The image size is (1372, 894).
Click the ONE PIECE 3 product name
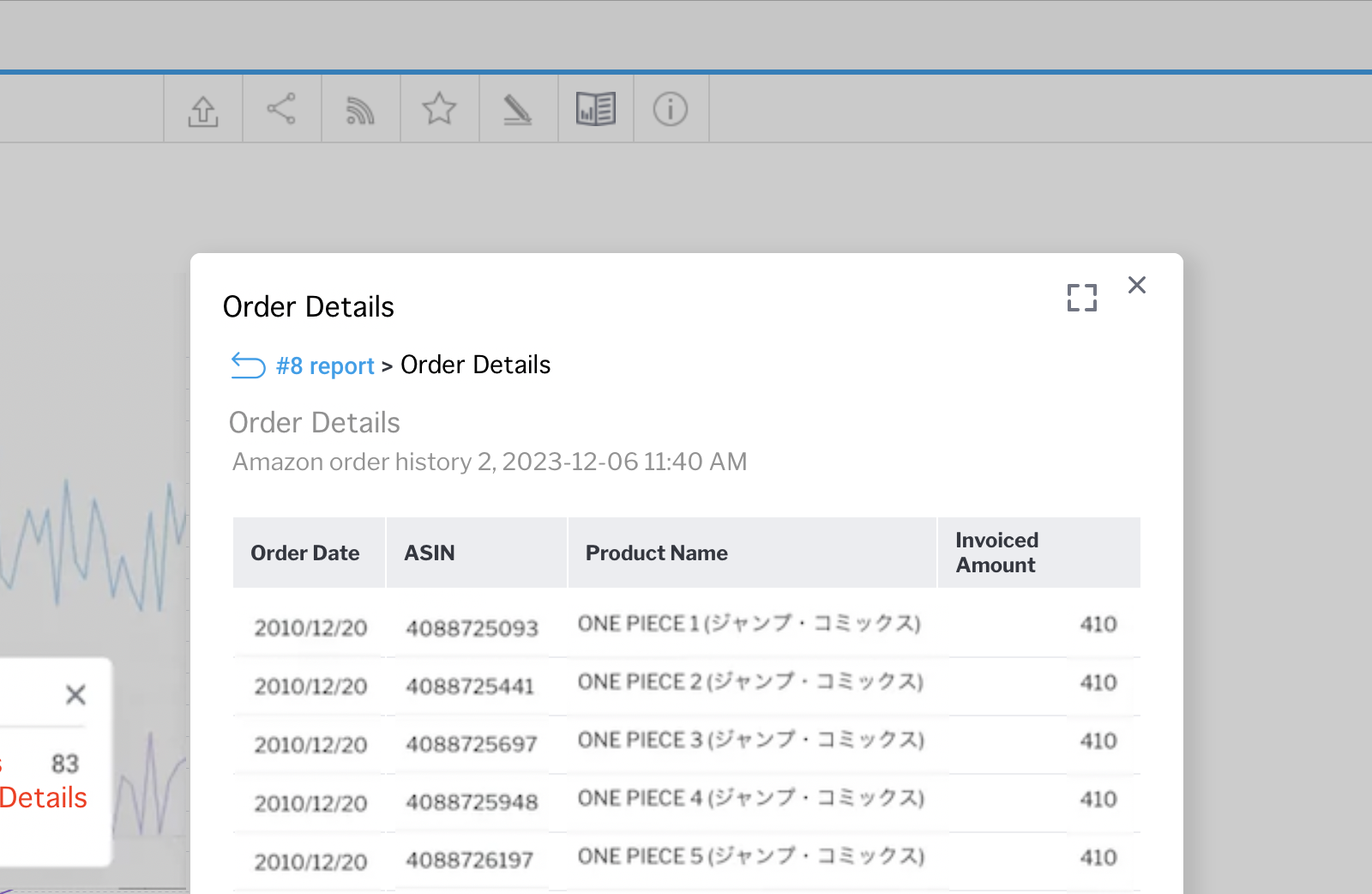click(751, 740)
